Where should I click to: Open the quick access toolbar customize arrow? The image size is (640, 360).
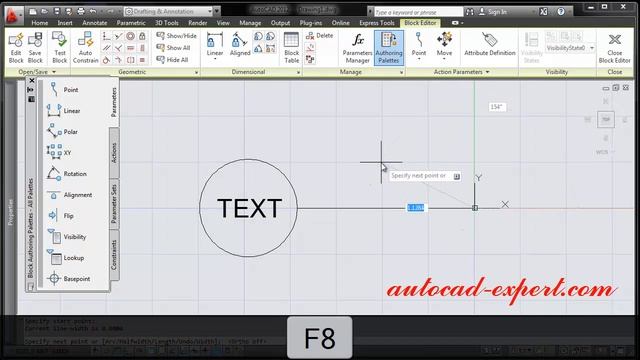[218, 11]
